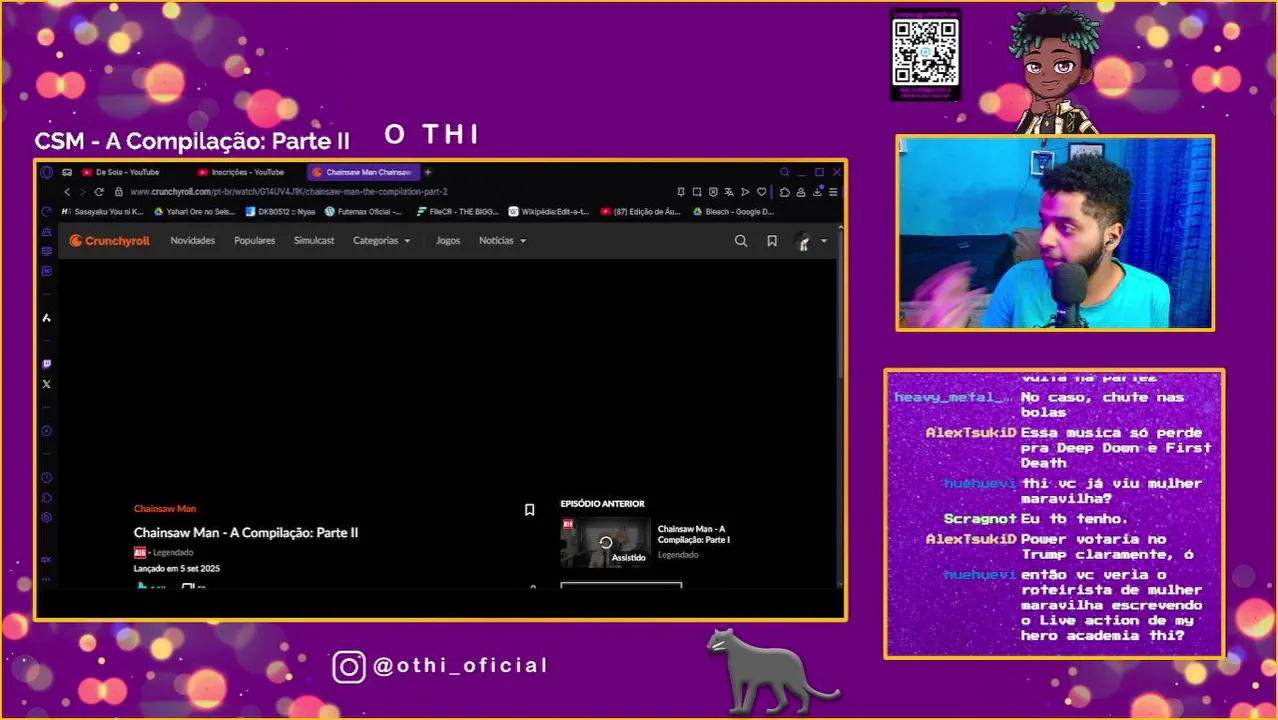Open the FileCR - THE BIGG... bookmark
The width and height of the screenshot is (1278, 720).
pyautogui.click(x=456, y=212)
